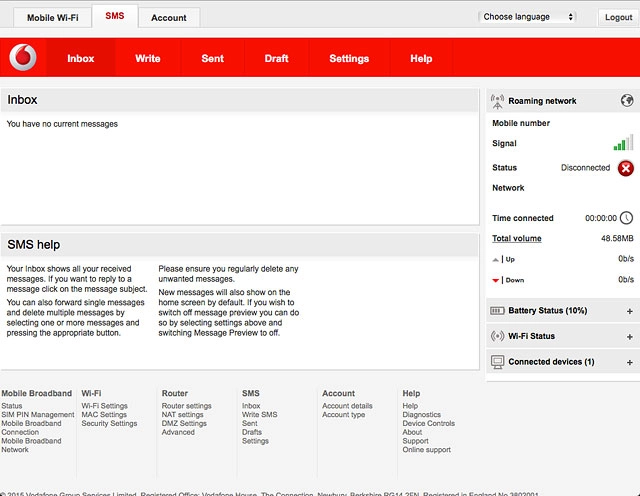Click the battery status icon

(498, 311)
